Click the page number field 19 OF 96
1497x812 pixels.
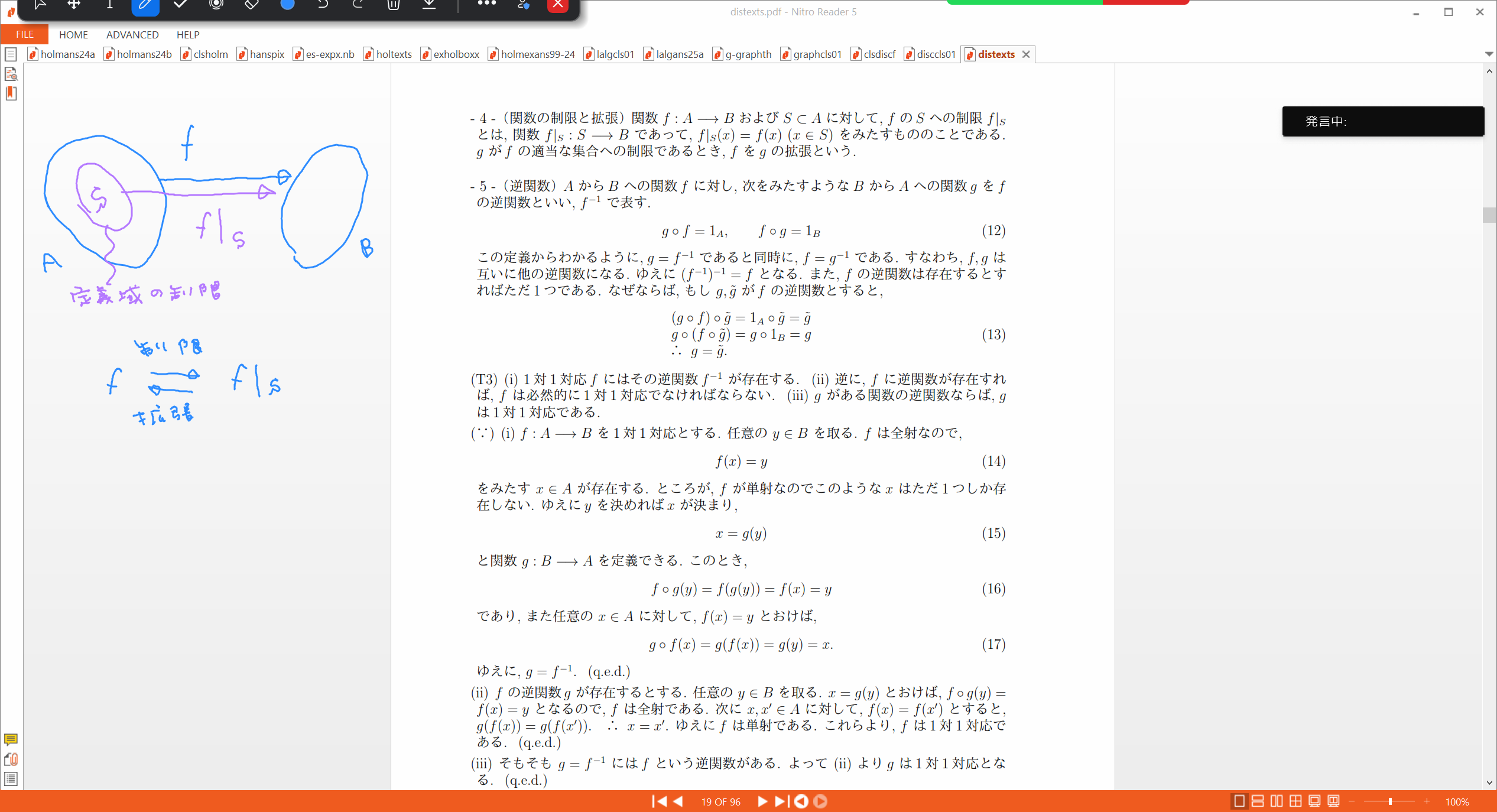tap(720, 802)
